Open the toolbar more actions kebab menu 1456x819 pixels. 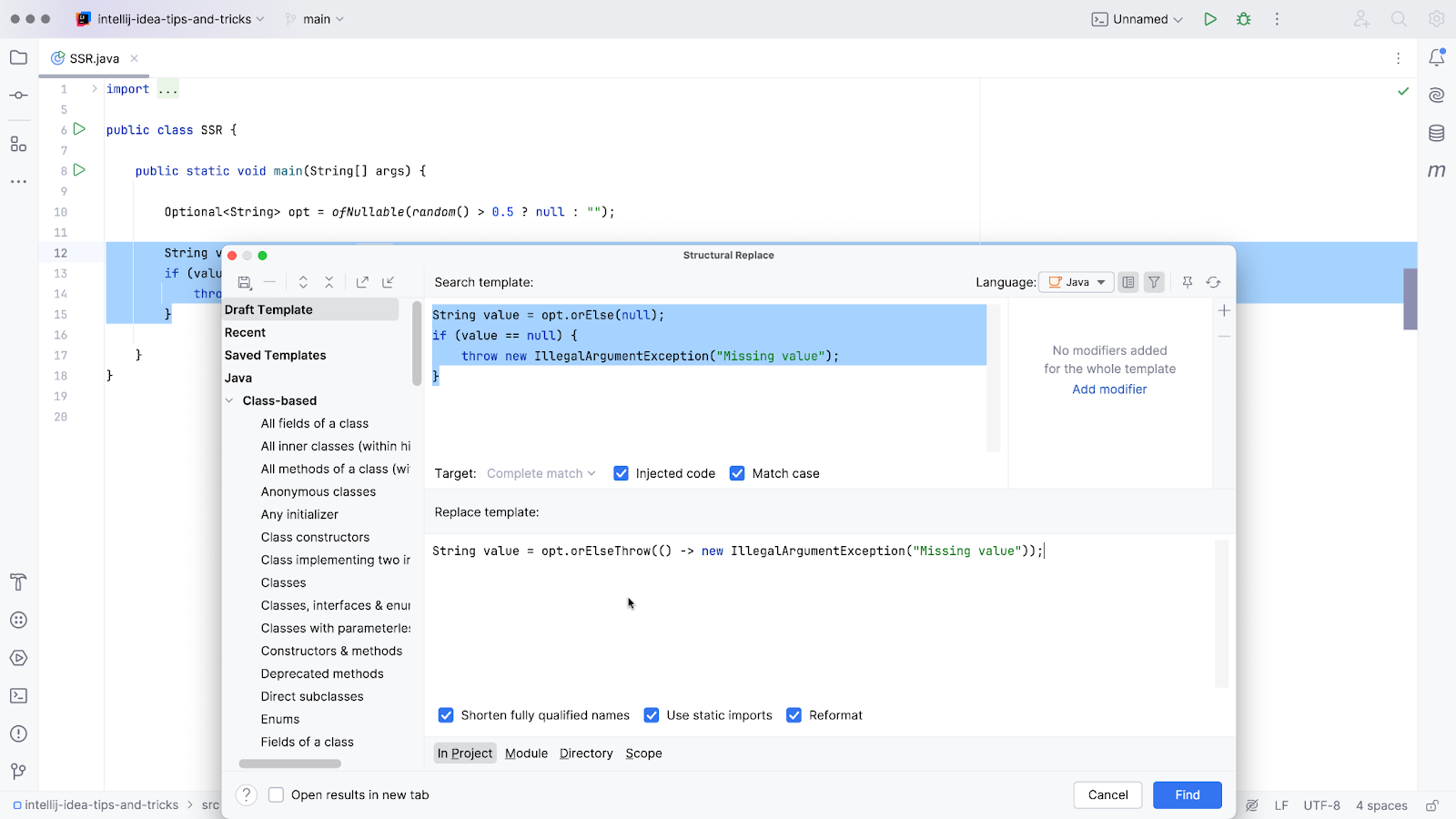(1277, 19)
